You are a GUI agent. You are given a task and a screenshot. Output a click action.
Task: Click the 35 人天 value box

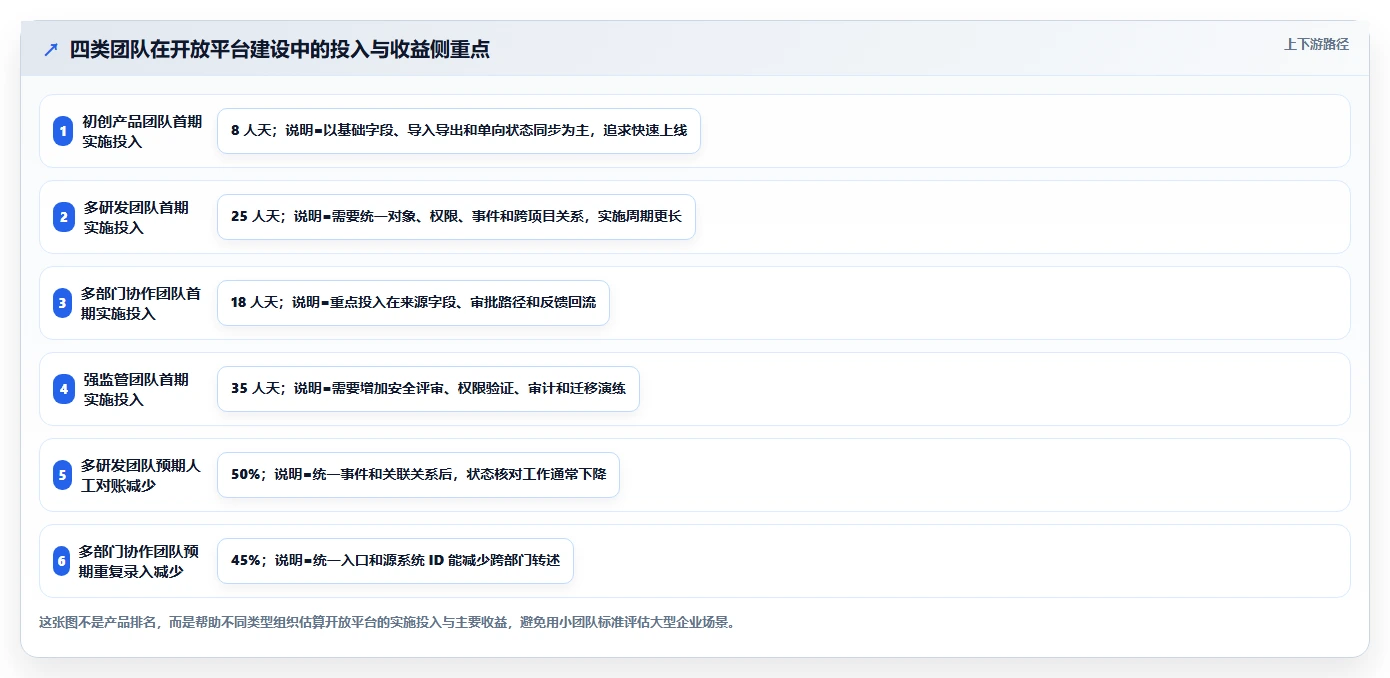(428, 389)
